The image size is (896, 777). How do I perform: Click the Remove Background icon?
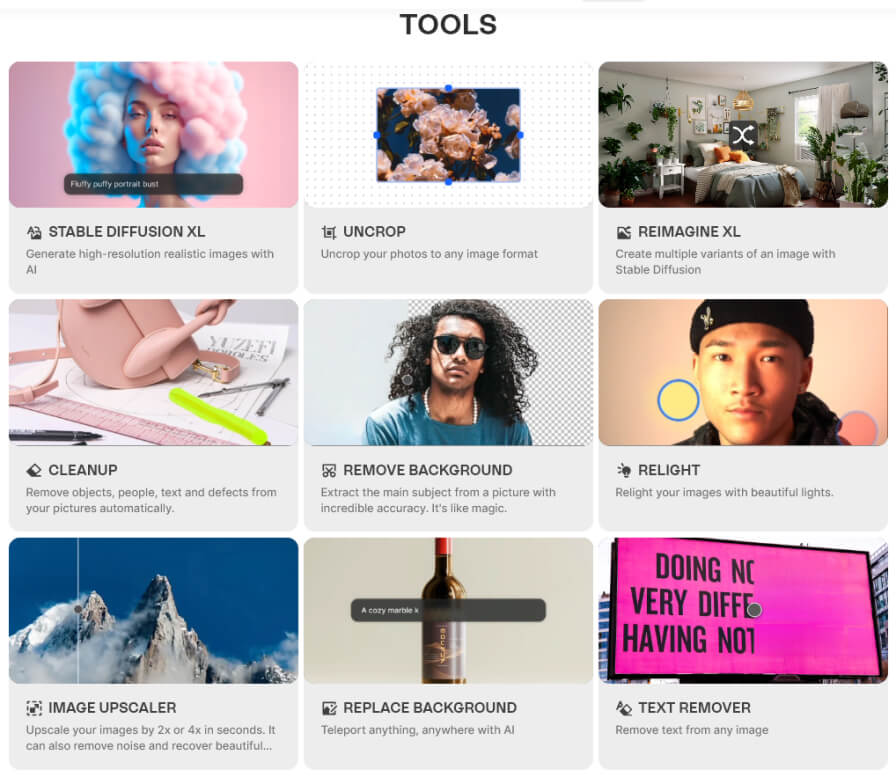(x=329, y=470)
